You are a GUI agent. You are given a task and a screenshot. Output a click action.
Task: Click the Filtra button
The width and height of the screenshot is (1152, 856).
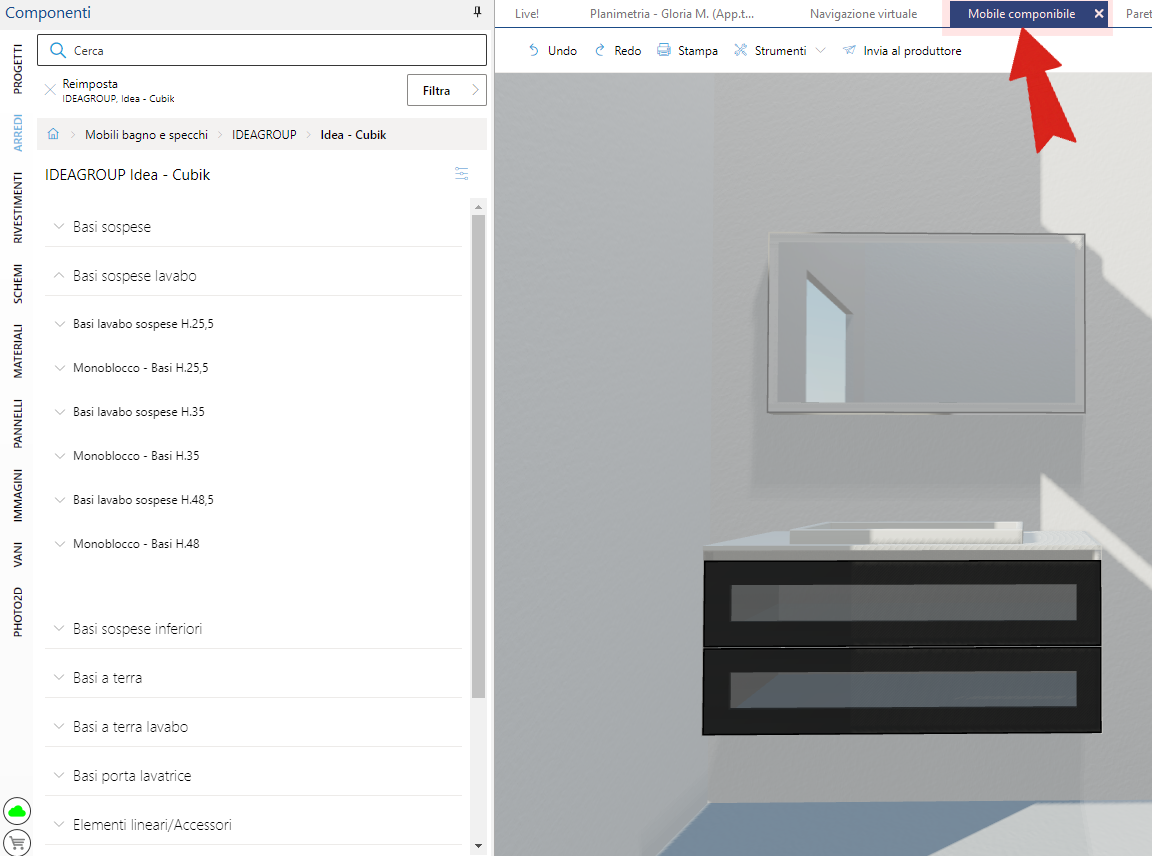pyautogui.click(x=447, y=90)
